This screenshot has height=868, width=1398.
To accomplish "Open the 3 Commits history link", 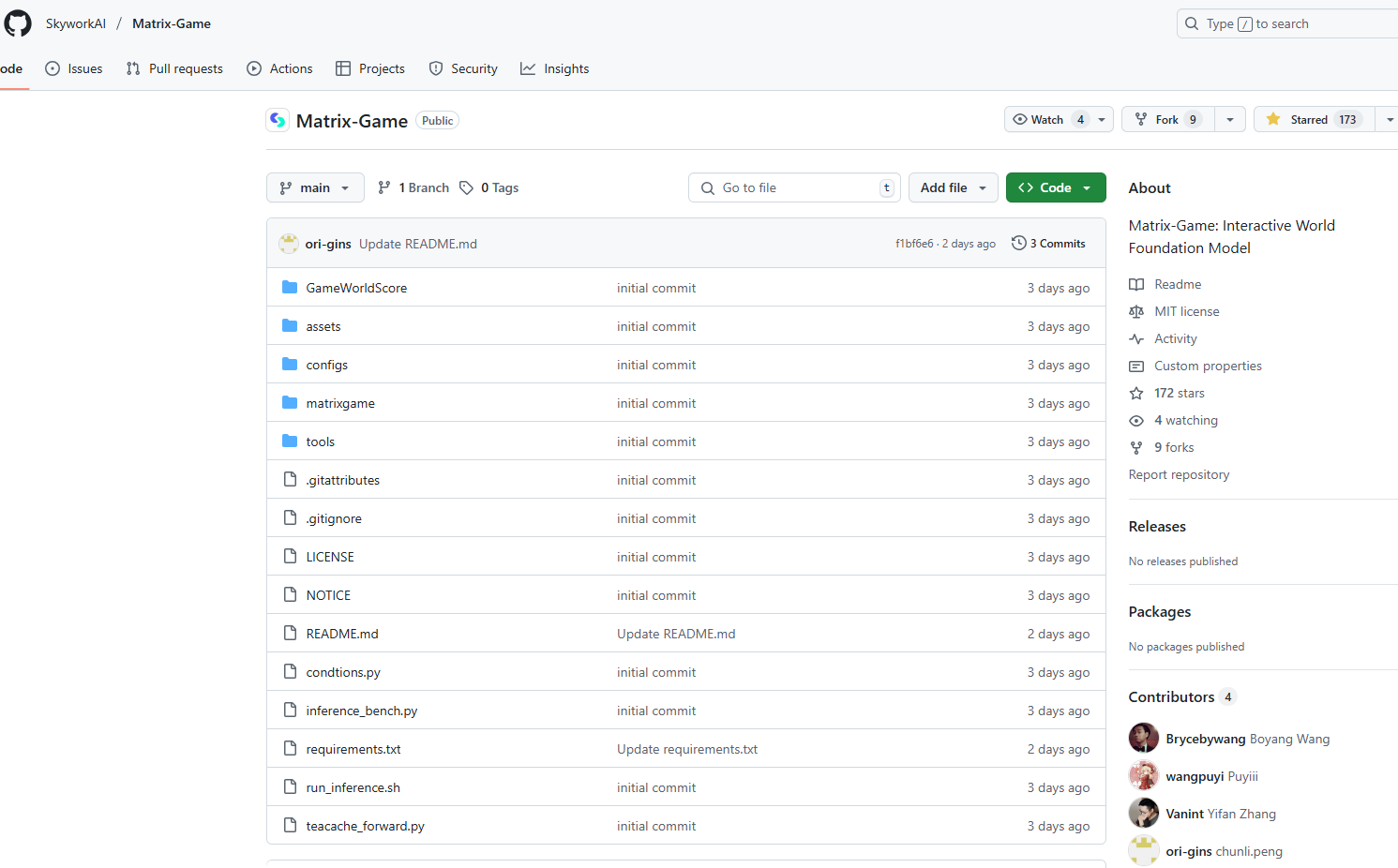I will point(1048,244).
